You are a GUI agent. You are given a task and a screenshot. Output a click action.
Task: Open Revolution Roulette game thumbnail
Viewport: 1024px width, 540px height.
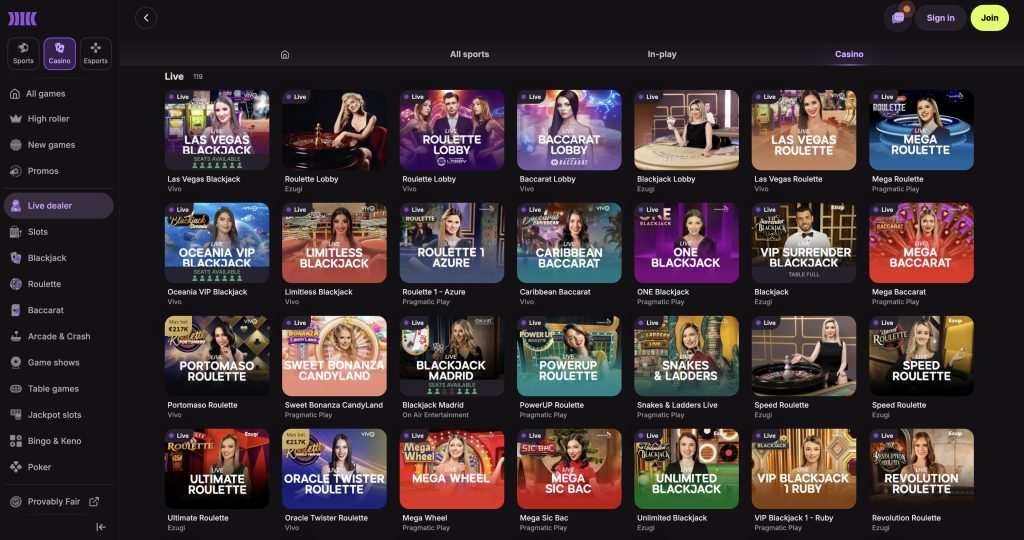(921, 469)
